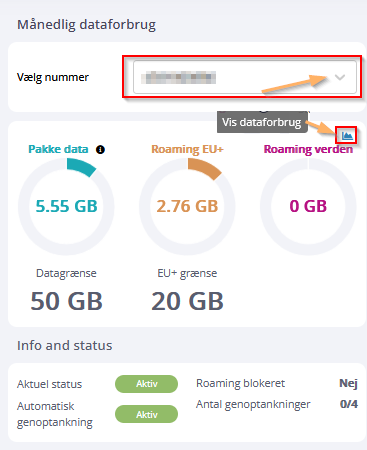
Task: Open the Vis dataforbrug chart icon
Action: point(347,135)
